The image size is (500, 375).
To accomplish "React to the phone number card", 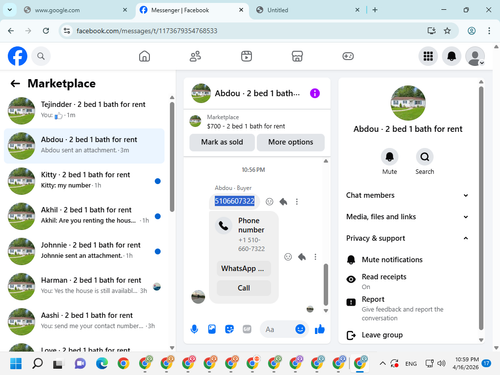I will 288,257.
